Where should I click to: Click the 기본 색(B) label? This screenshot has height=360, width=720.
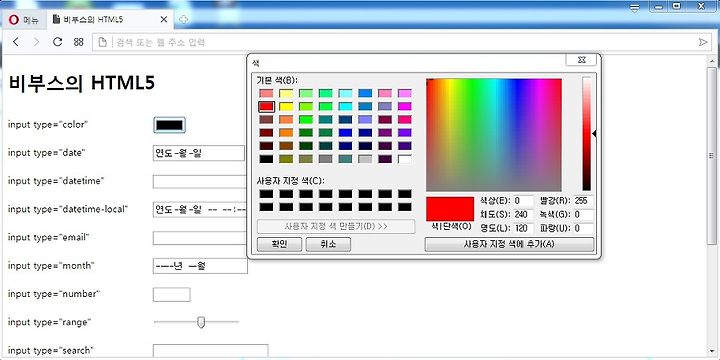coord(278,80)
